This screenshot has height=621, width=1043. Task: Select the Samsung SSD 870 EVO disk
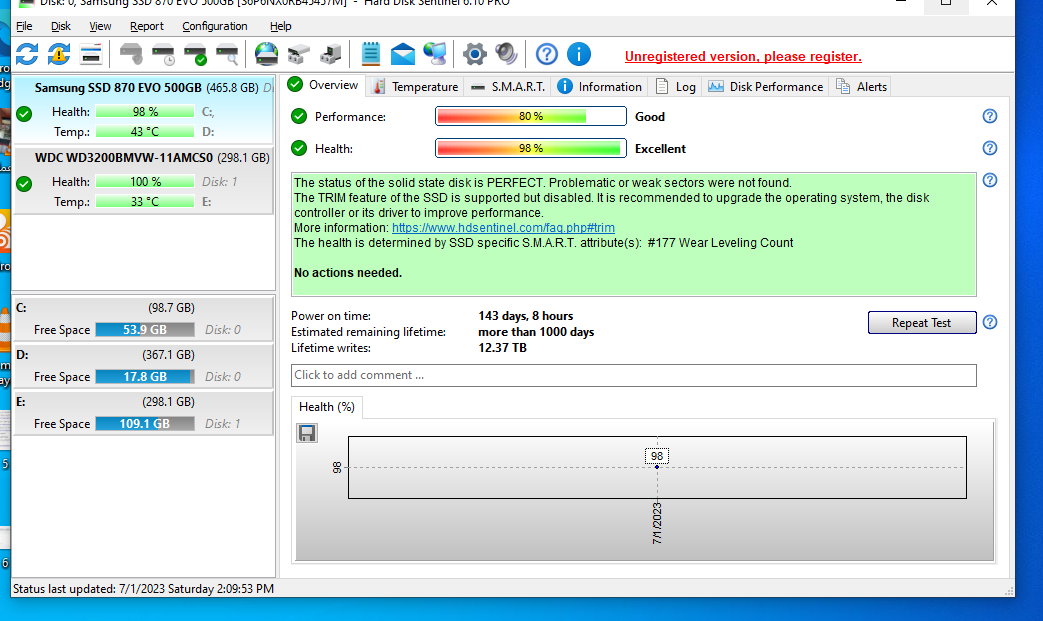[x=144, y=110]
